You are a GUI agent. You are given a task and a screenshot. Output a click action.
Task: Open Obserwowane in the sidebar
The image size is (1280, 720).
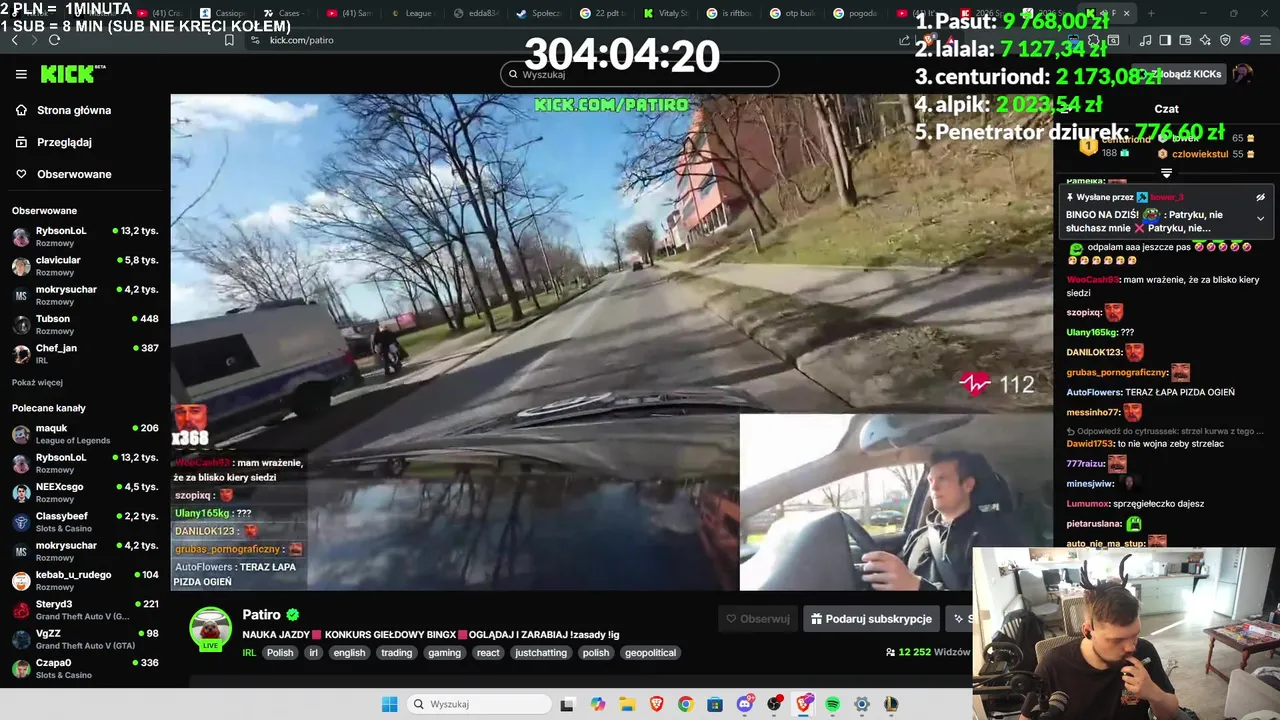(74, 174)
